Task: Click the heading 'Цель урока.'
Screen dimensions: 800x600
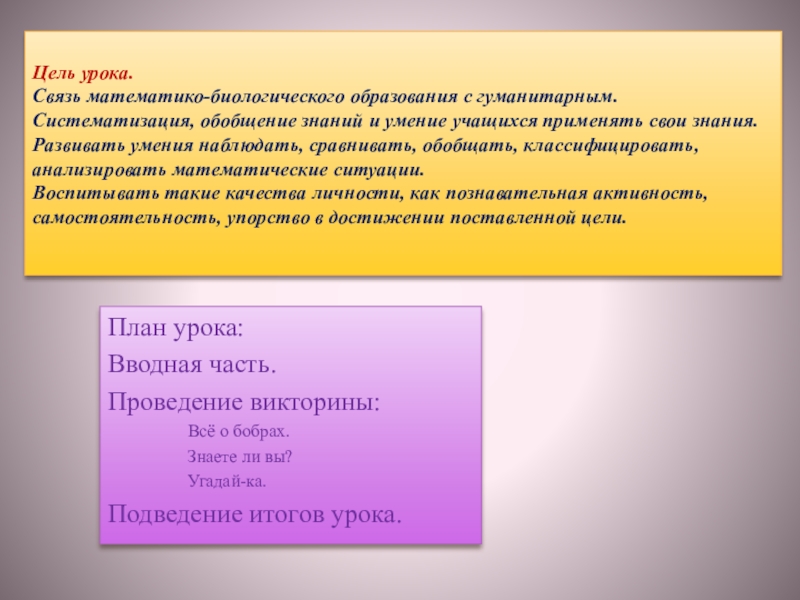Action: pos(83,73)
